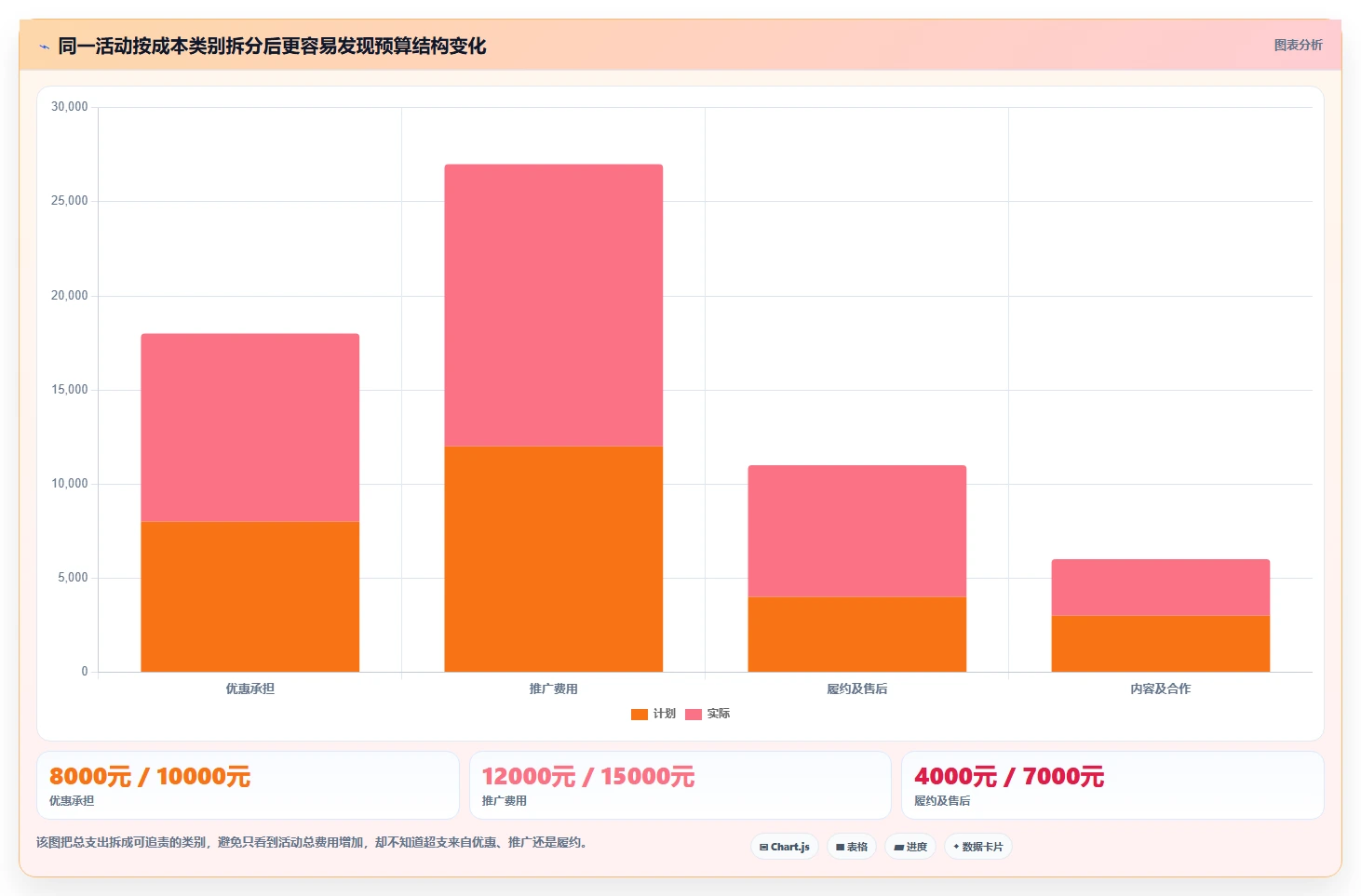Select the pink 实际 bar for 优惠承担
The height and width of the screenshot is (896, 1361).
point(250,428)
